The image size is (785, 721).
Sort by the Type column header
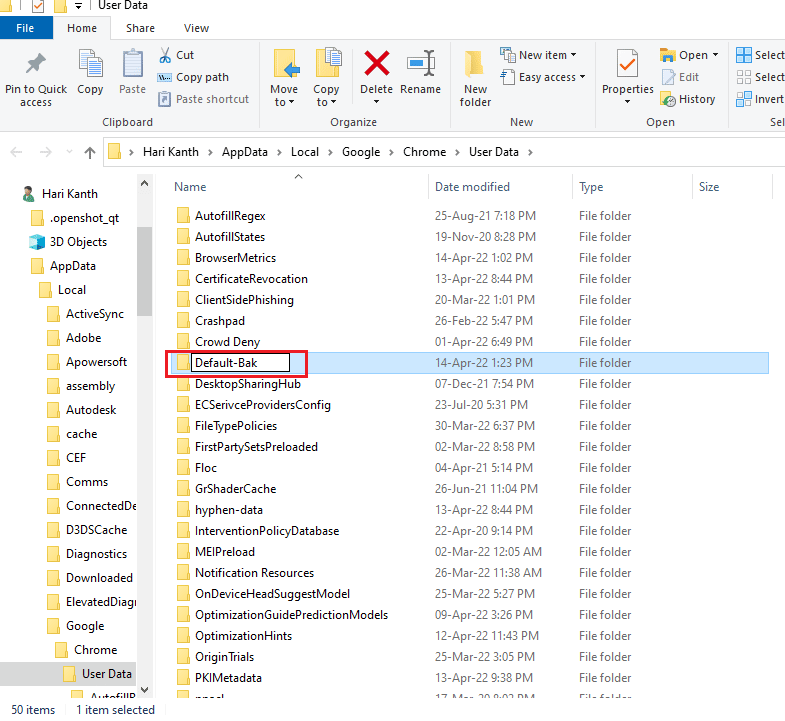point(591,187)
